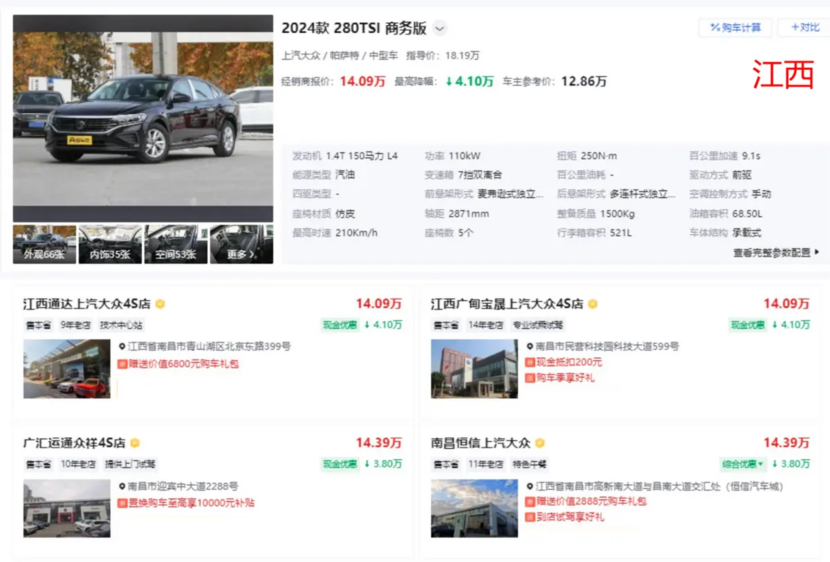Click gift icon beside 购车季享好礼
The image size is (830, 562).
point(530,378)
